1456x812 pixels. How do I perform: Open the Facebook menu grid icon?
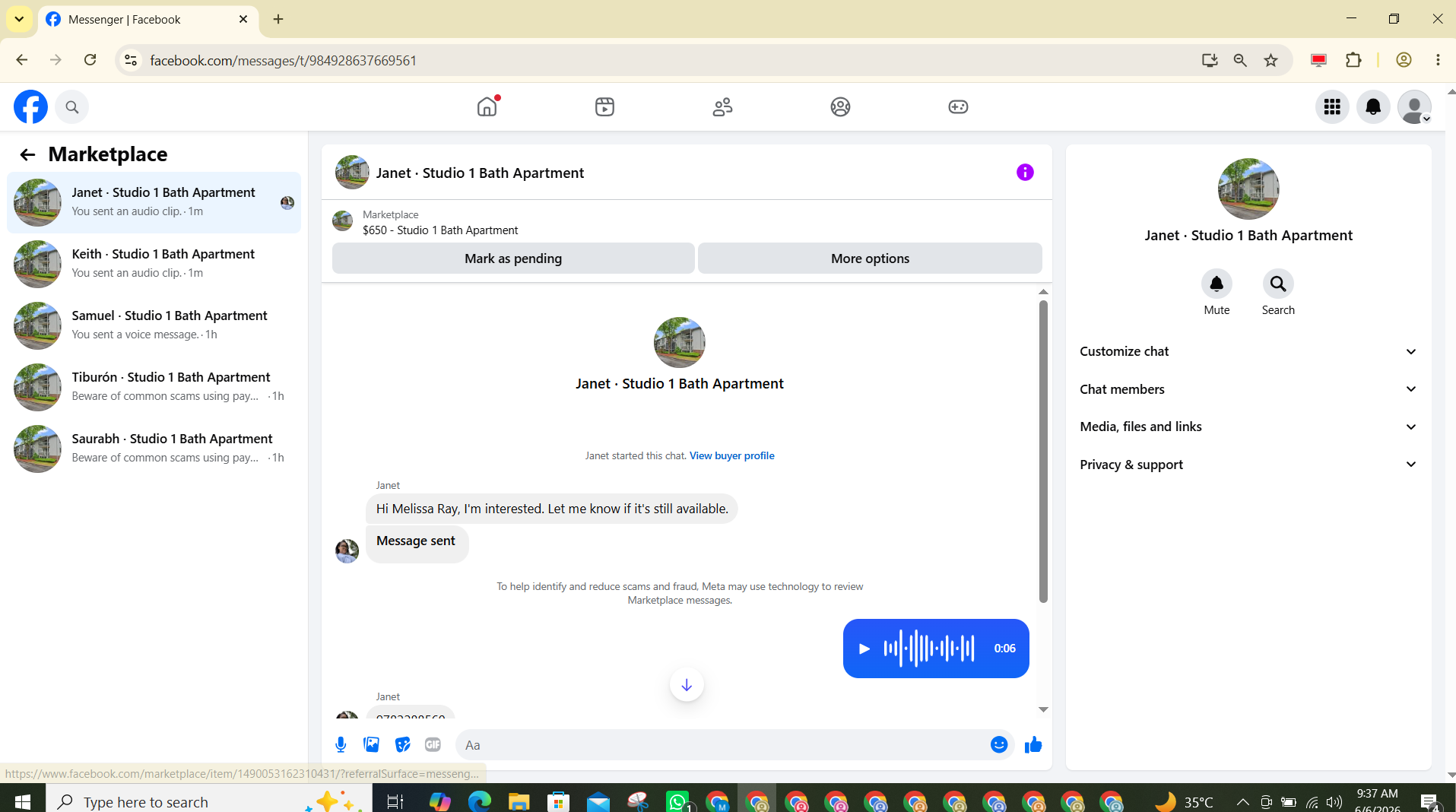coord(1332,107)
